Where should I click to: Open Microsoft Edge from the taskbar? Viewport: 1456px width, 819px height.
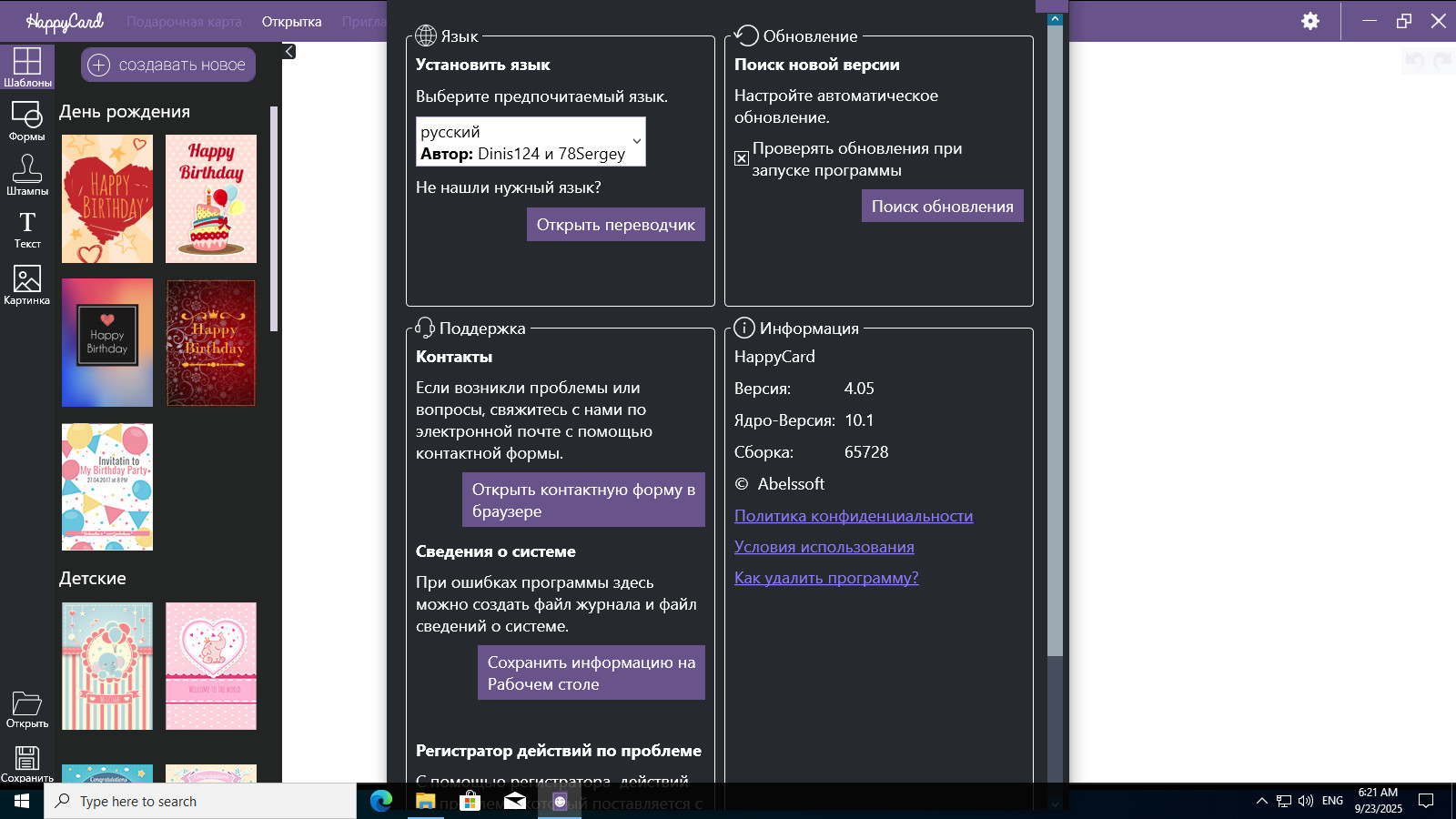click(x=381, y=801)
